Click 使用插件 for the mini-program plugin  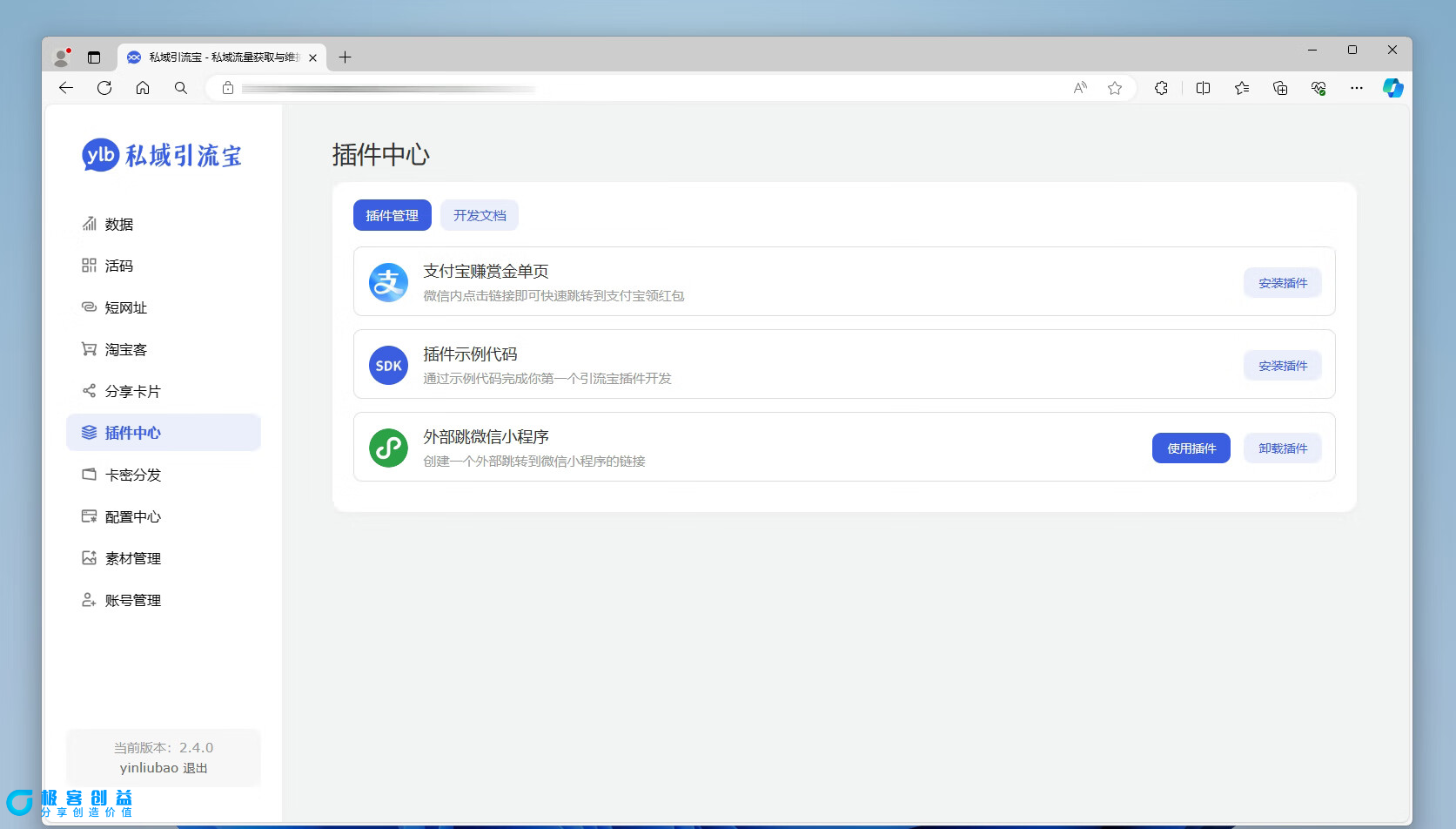pos(1191,448)
